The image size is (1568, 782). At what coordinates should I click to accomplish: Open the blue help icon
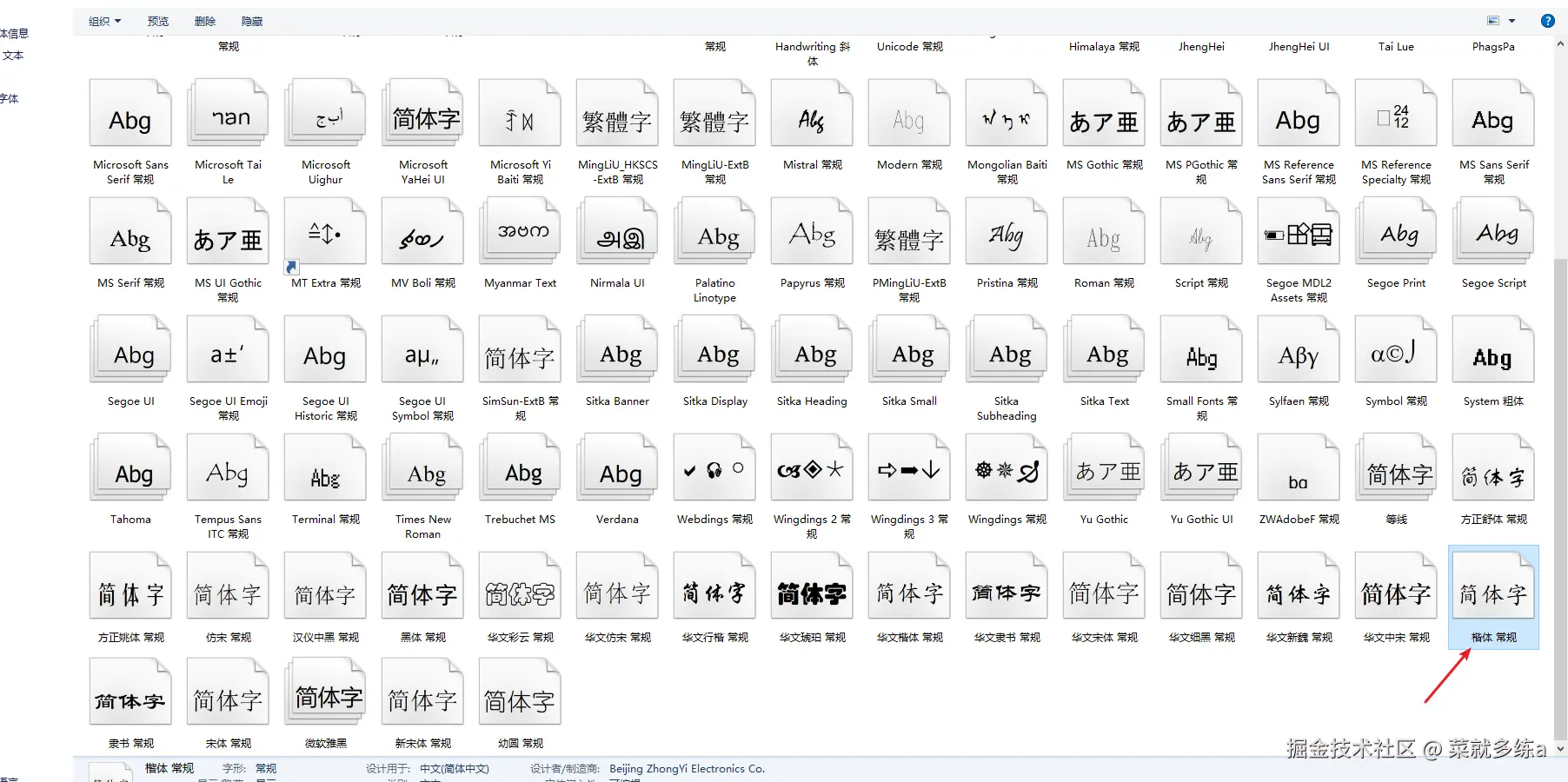tap(1547, 21)
